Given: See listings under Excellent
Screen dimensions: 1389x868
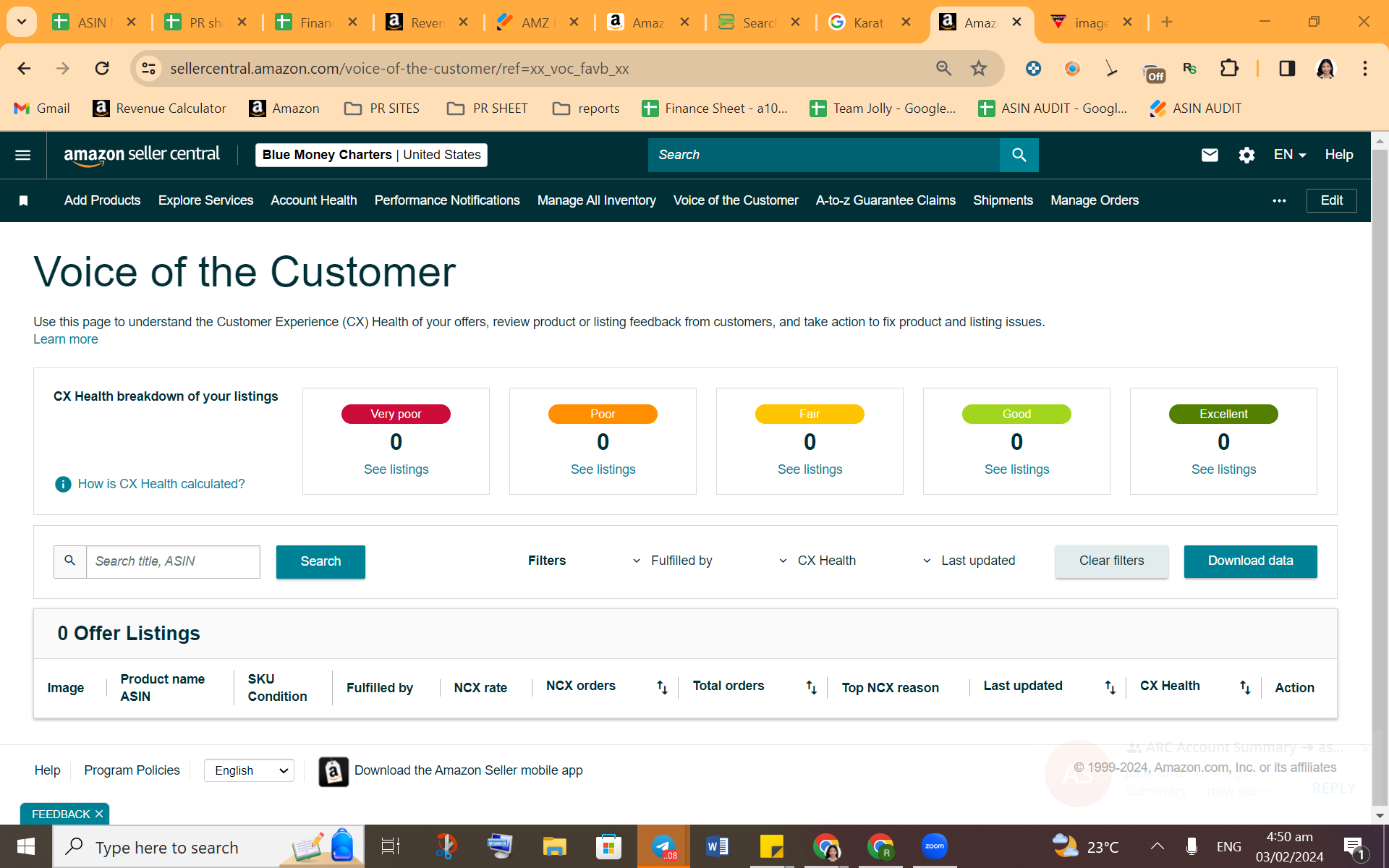Looking at the screenshot, I should 1223,469.
